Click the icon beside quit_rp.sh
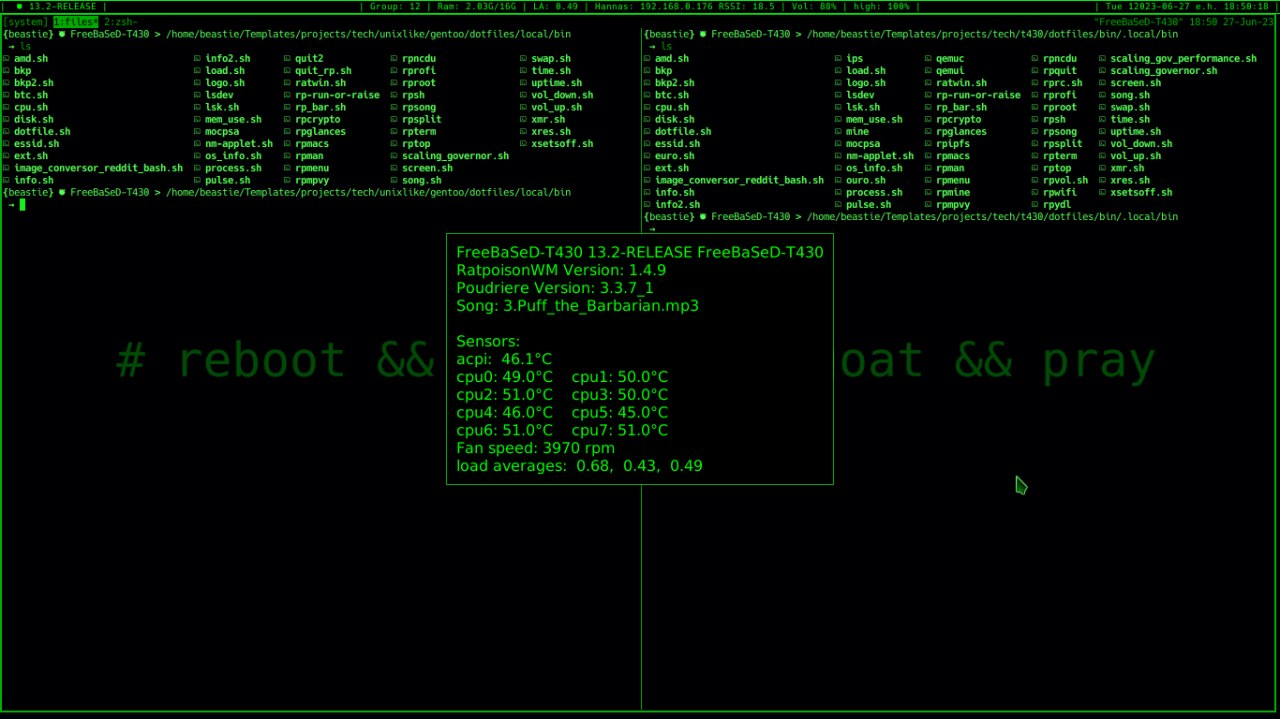 tap(287, 71)
